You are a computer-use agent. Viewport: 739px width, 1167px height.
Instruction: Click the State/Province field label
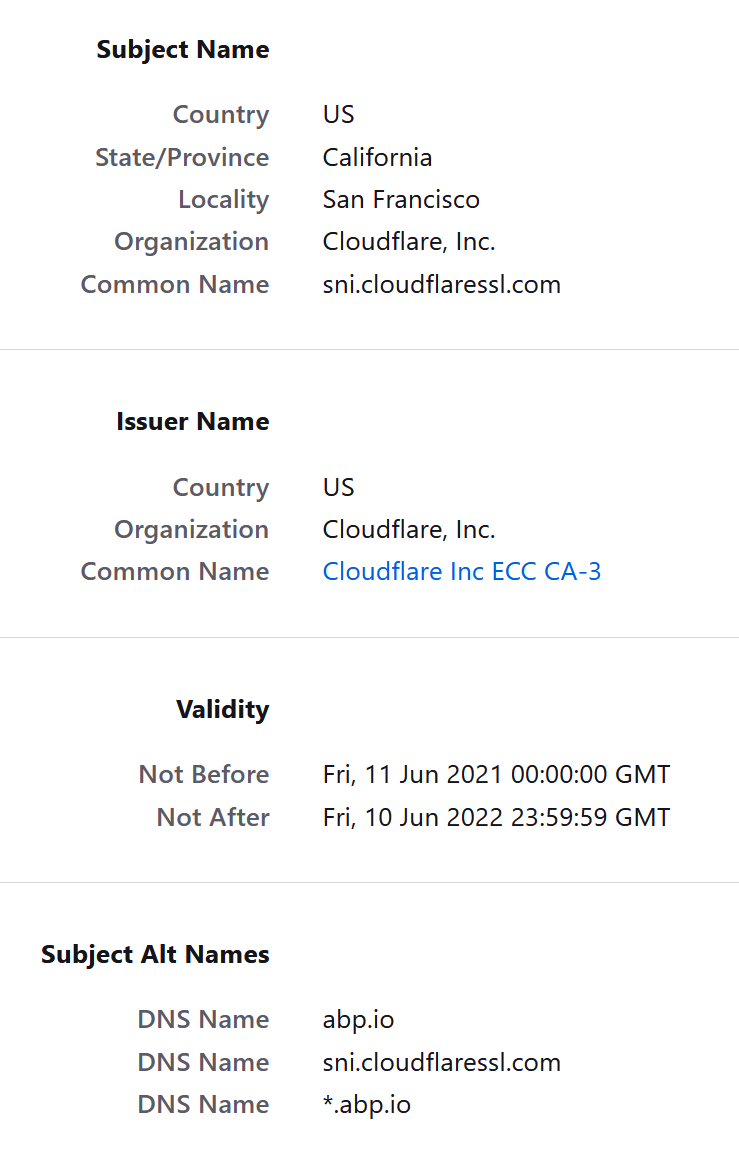(x=182, y=158)
